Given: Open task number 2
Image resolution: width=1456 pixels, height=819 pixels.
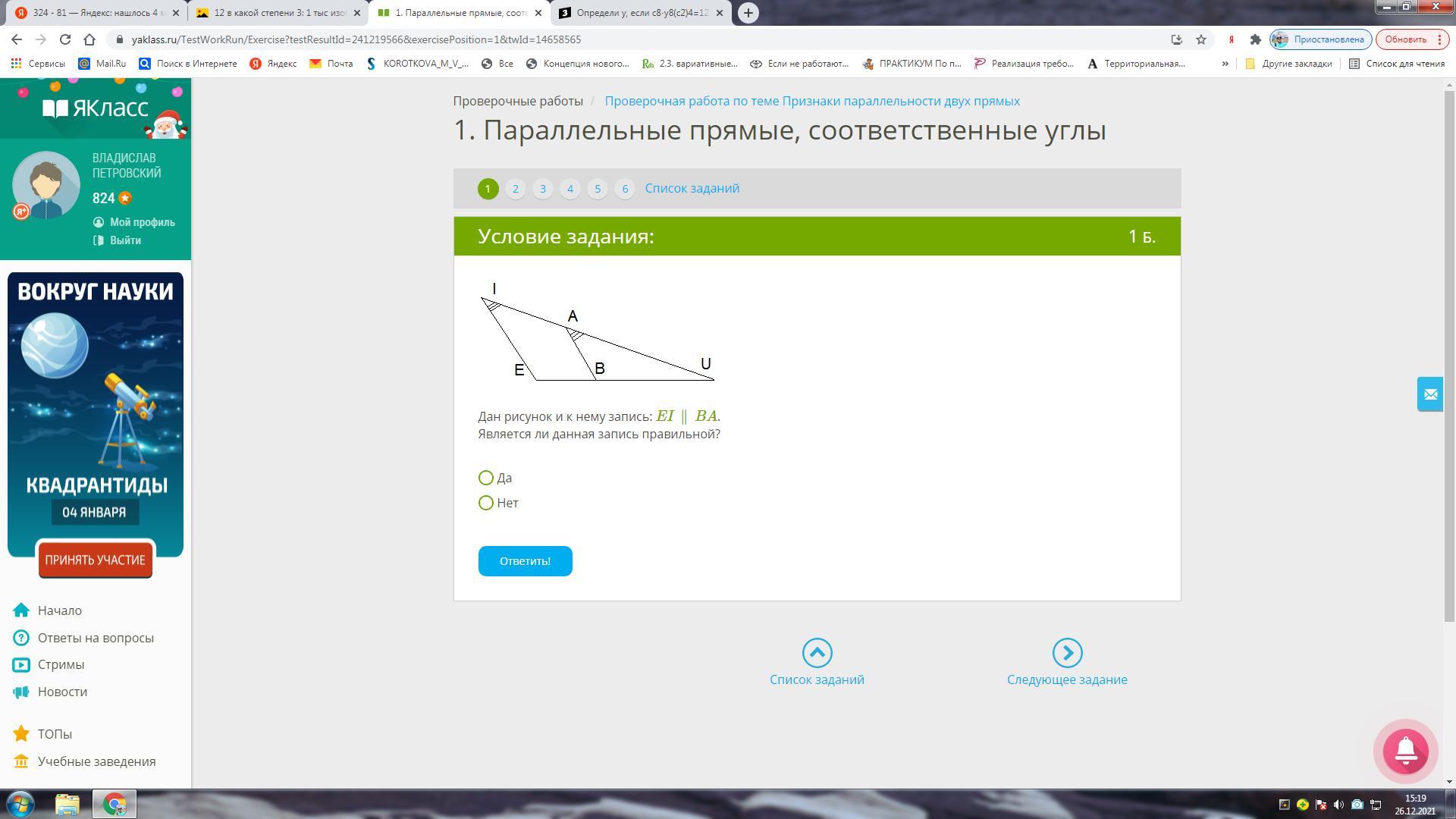Looking at the screenshot, I should coord(516,189).
